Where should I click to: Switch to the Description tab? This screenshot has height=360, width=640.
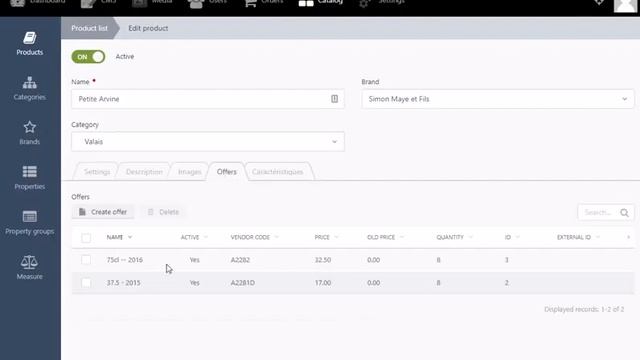click(x=144, y=172)
